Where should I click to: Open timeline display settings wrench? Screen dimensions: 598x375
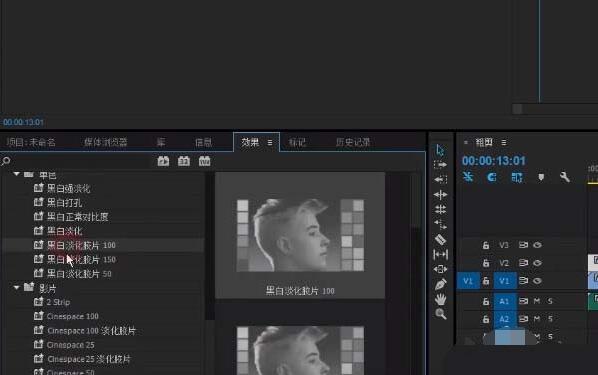(565, 177)
